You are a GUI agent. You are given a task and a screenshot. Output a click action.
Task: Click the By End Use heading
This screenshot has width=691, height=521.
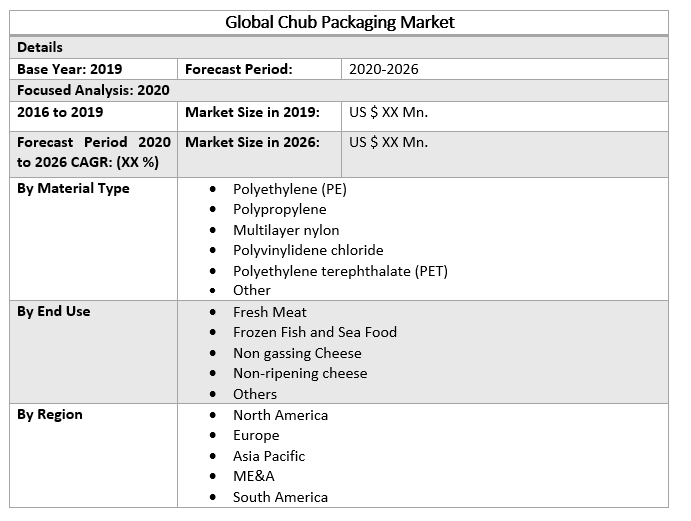tap(54, 311)
